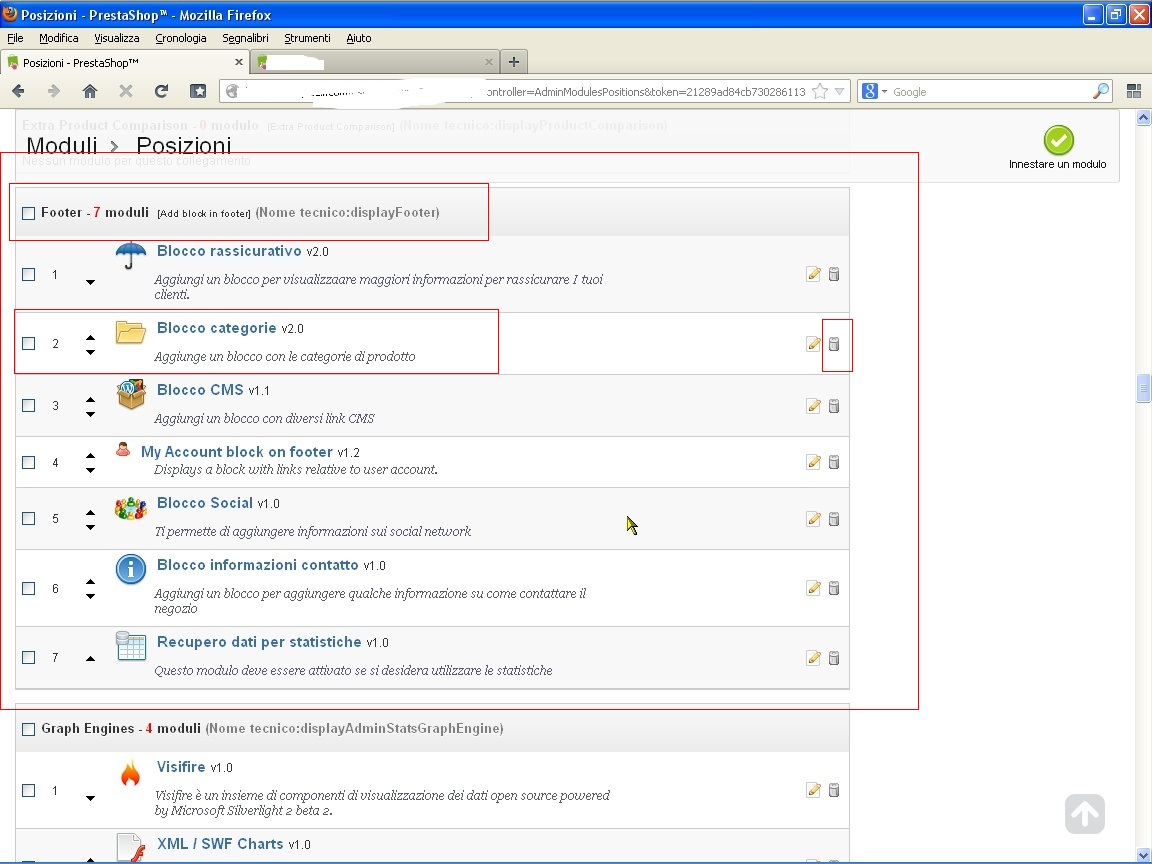Open the bookmarks star toolbar button
Screen dimensions: 1152x864
click(198, 91)
